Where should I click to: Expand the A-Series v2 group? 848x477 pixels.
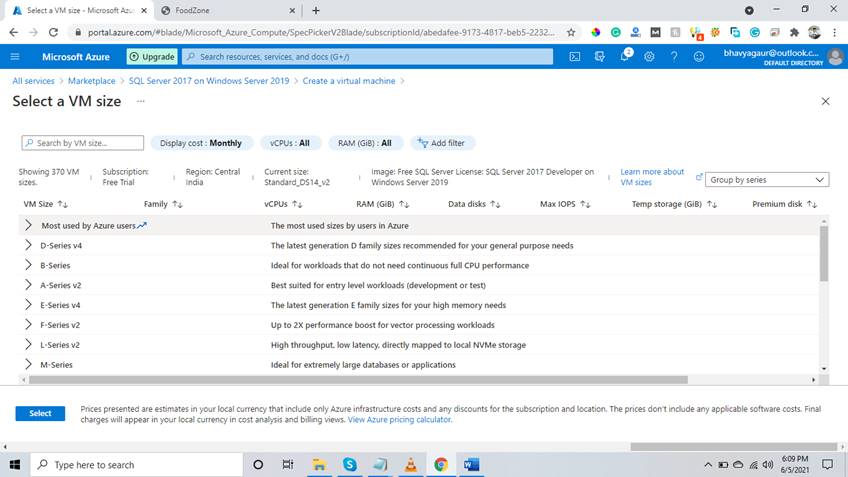28,285
